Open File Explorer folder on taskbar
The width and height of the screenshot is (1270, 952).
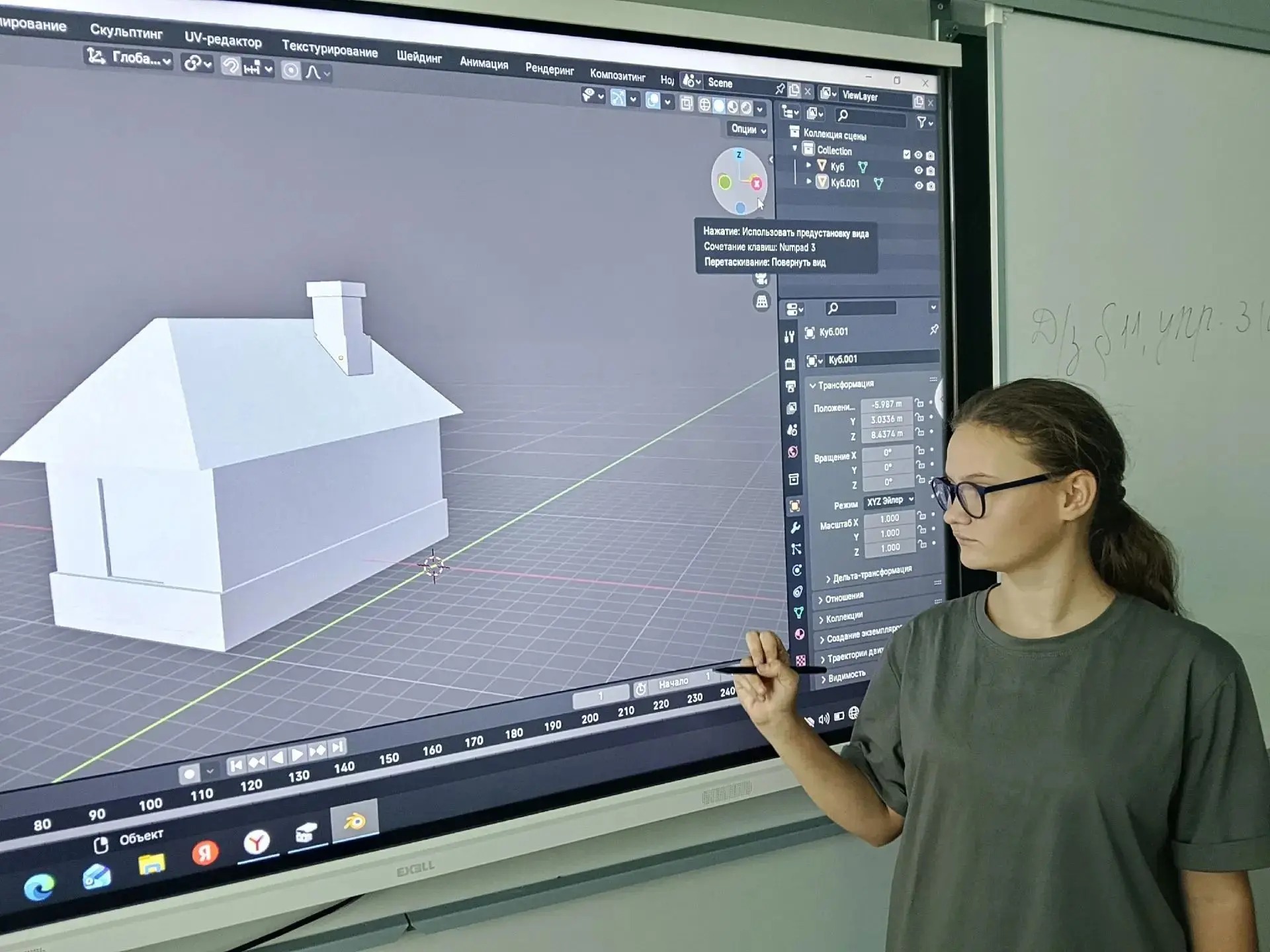[152, 865]
